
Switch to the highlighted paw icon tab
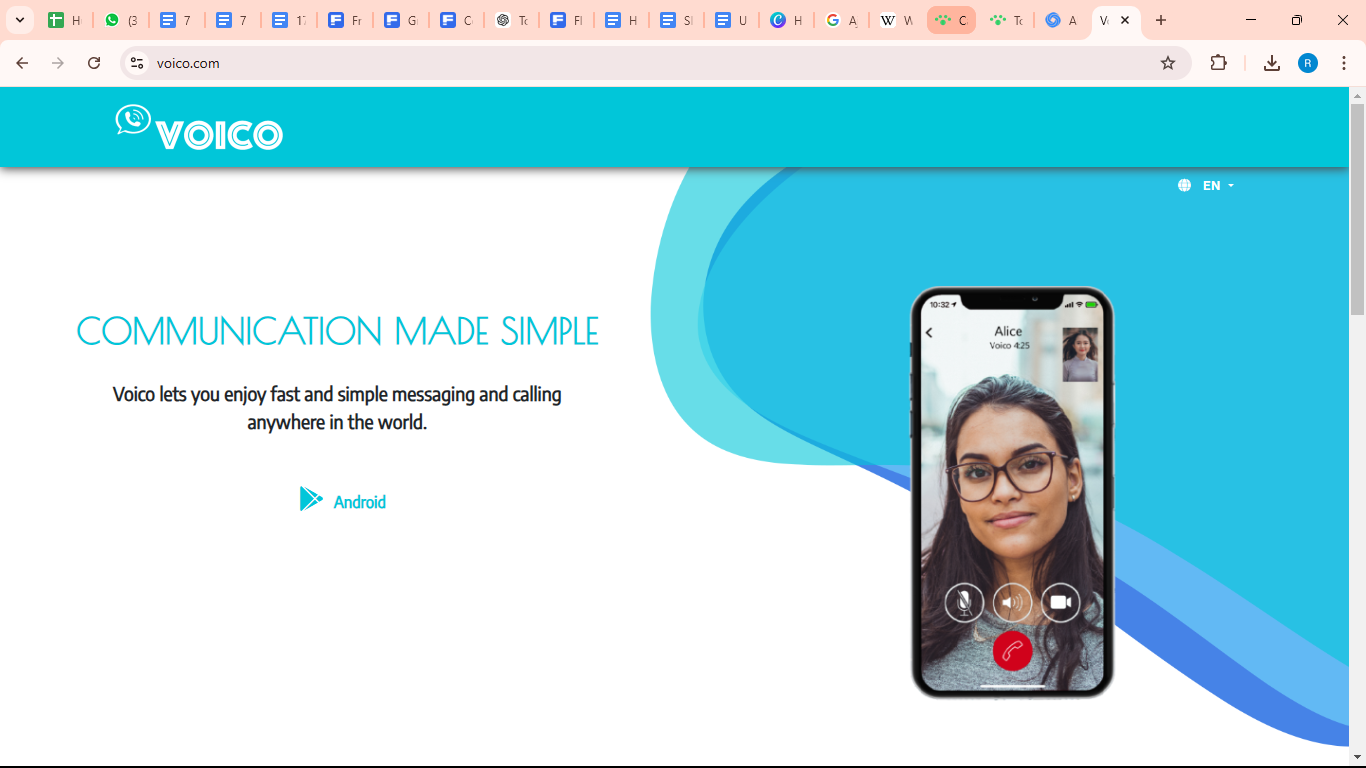point(951,20)
